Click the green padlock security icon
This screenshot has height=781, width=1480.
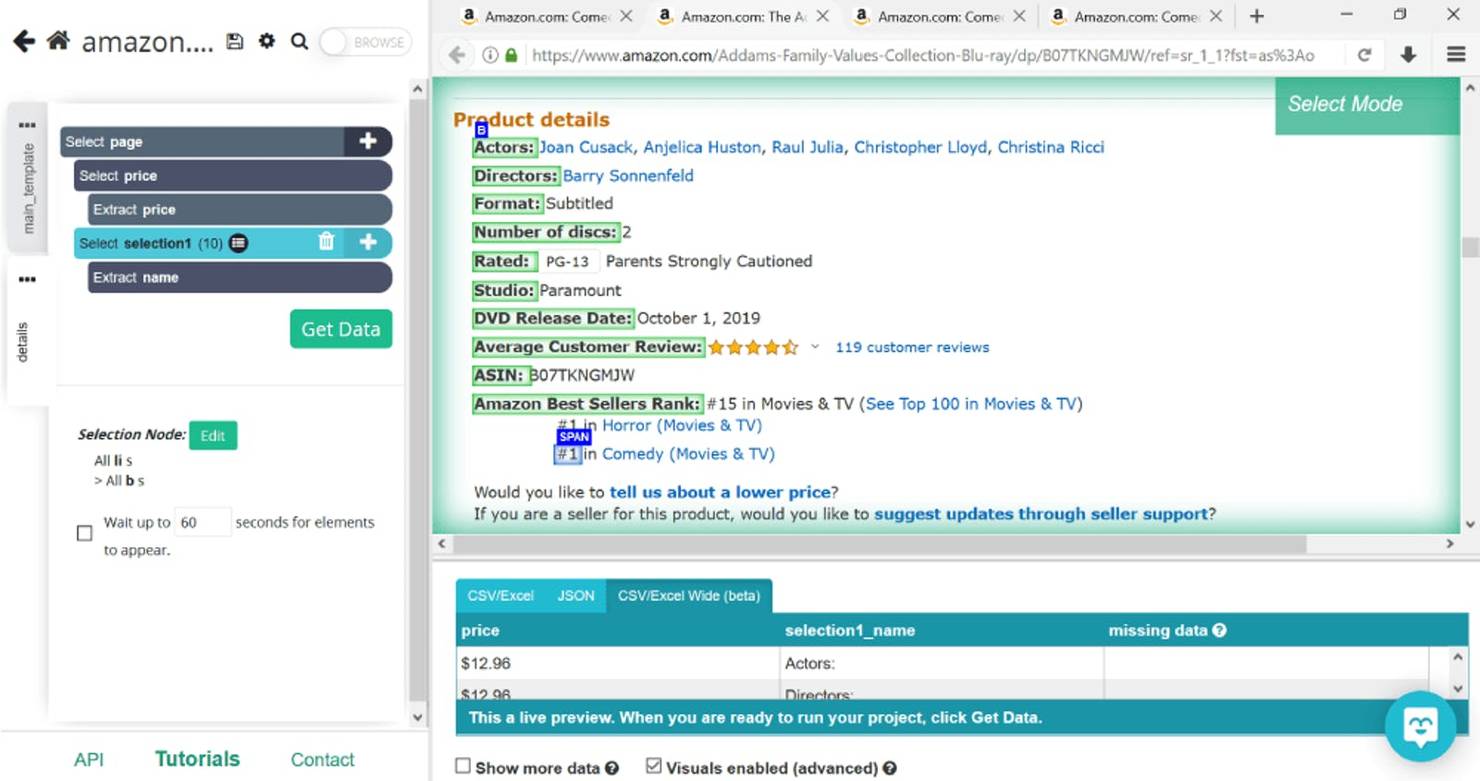[512, 55]
